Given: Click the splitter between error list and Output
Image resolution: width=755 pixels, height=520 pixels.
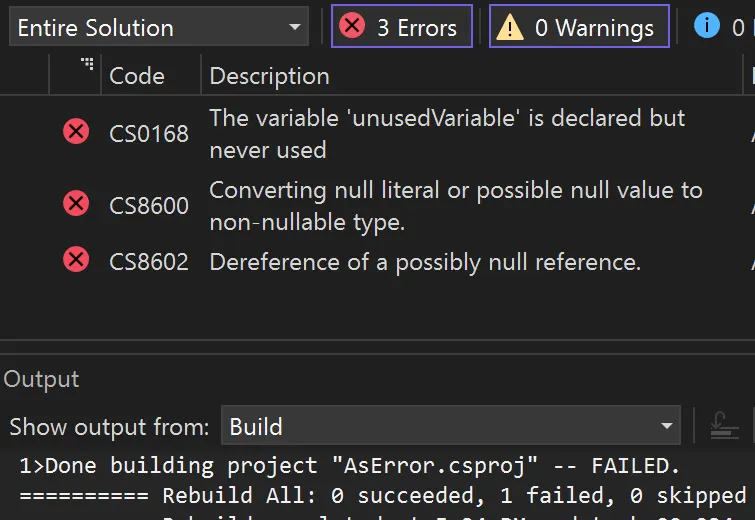Looking at the screenshot, I should pyautogui.click(x=378, y=347).
